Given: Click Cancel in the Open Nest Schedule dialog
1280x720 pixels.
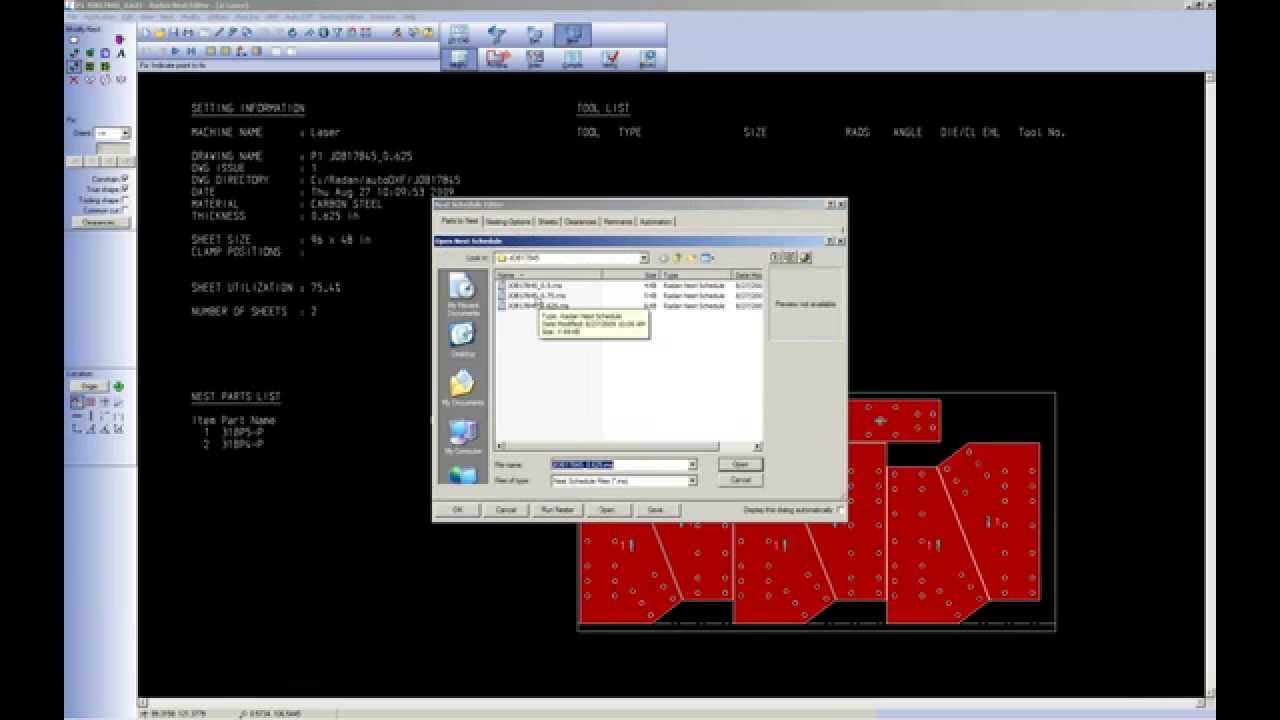Looking at the screenshot, I should pos(740,480).
